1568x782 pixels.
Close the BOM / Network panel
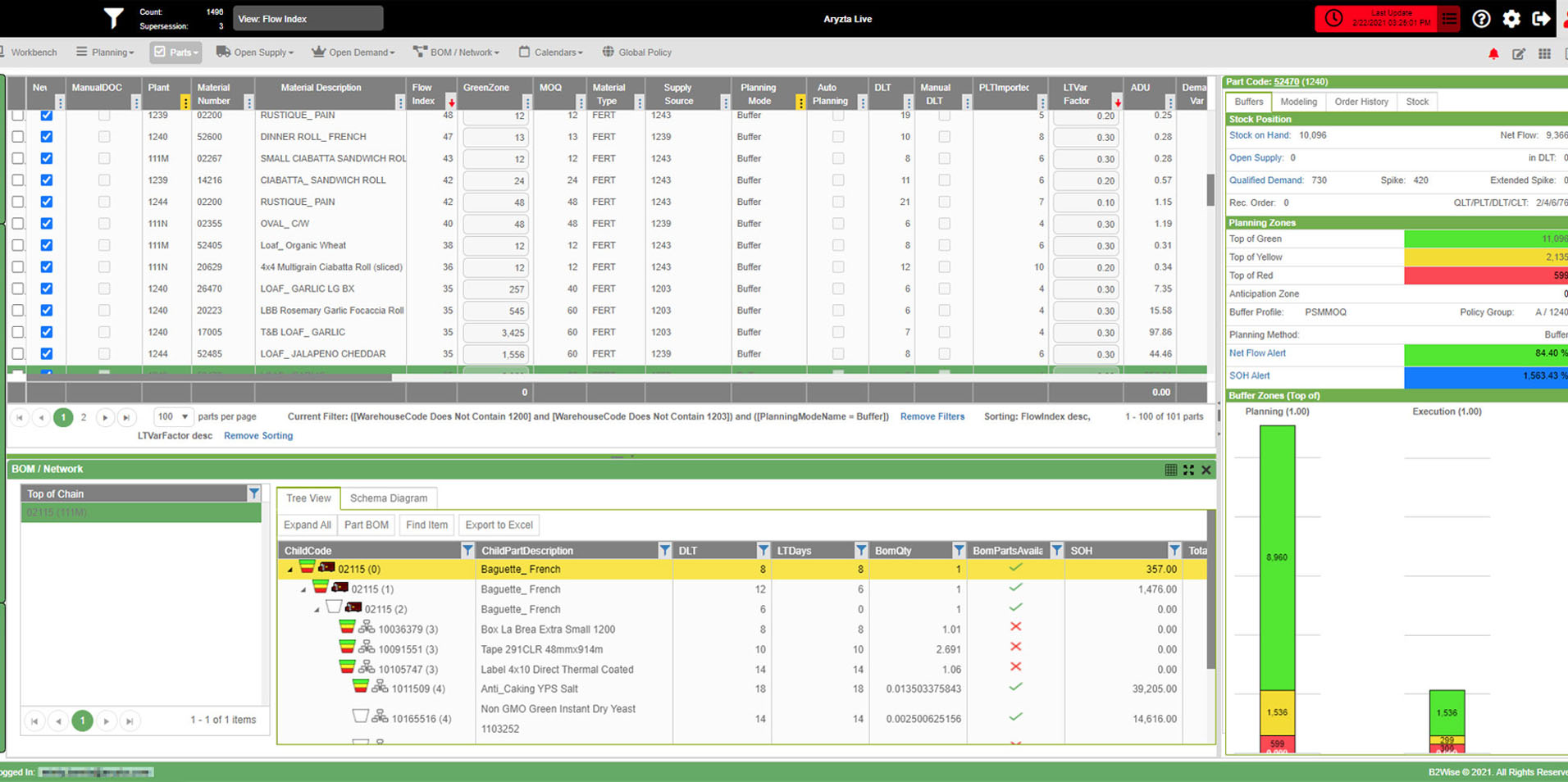click(1206, 470)
